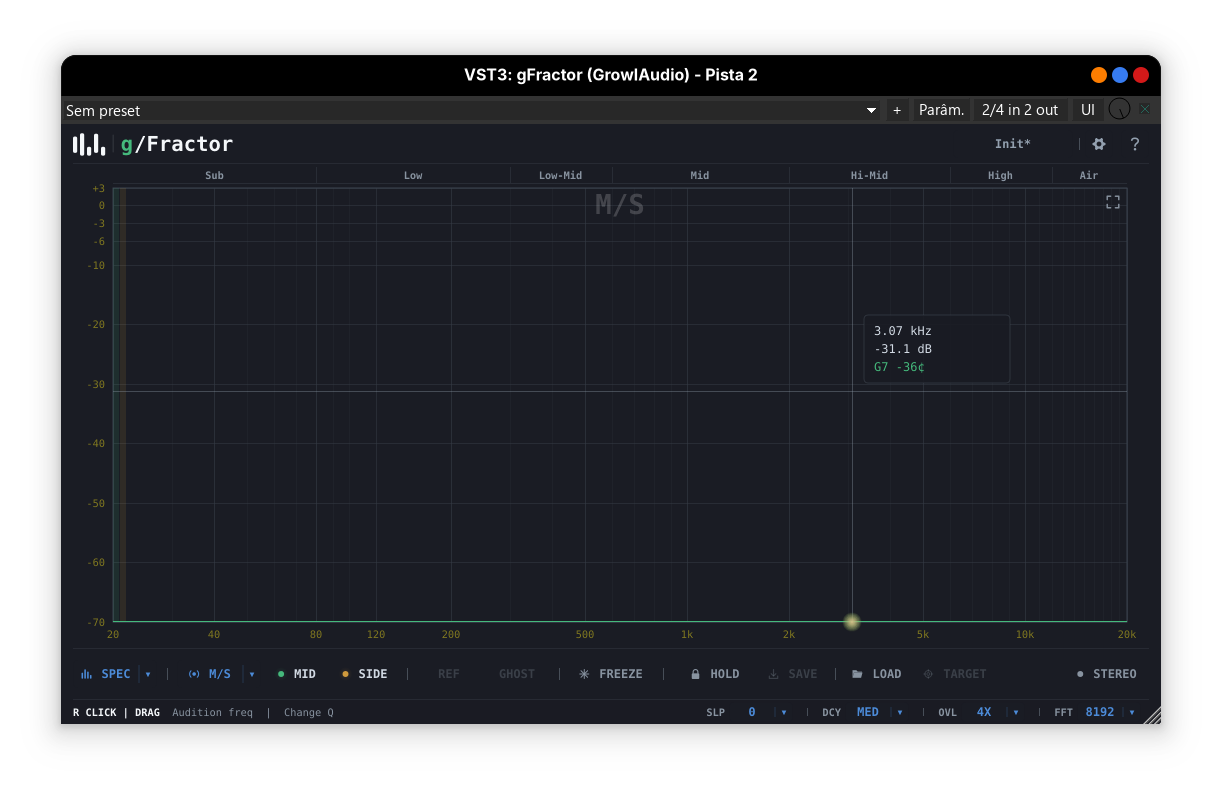Click the help question mark icon
Viewport: 1222px width, 791px height.
(x=1135, y=144)
